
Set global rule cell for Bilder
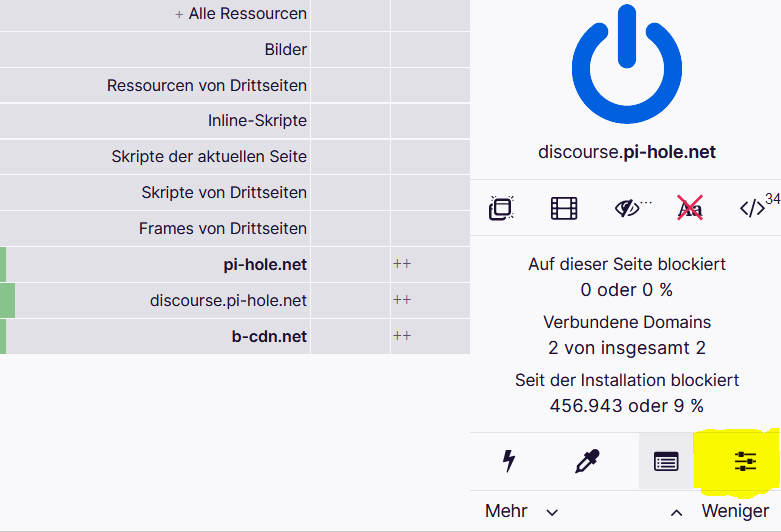[x=351, y=50]
